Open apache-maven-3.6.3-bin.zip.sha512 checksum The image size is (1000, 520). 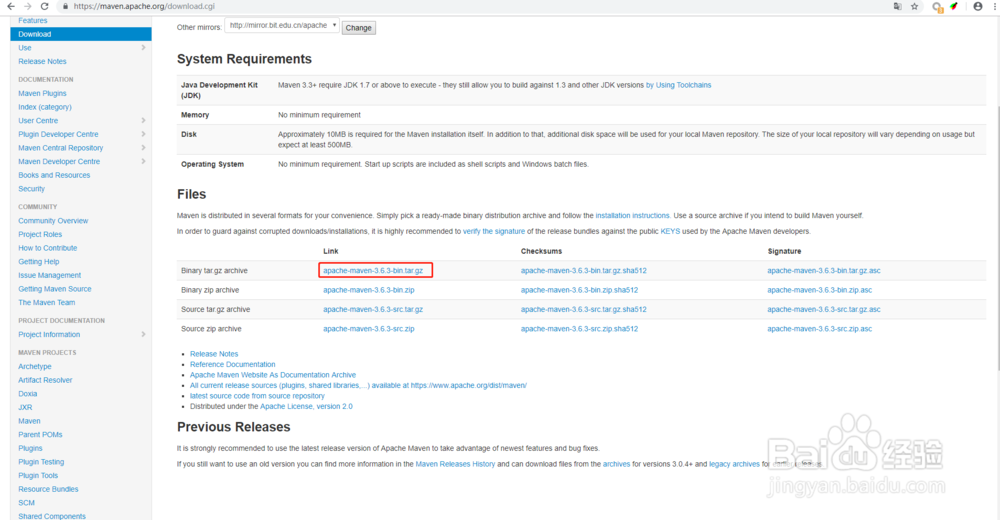(579, 290)
